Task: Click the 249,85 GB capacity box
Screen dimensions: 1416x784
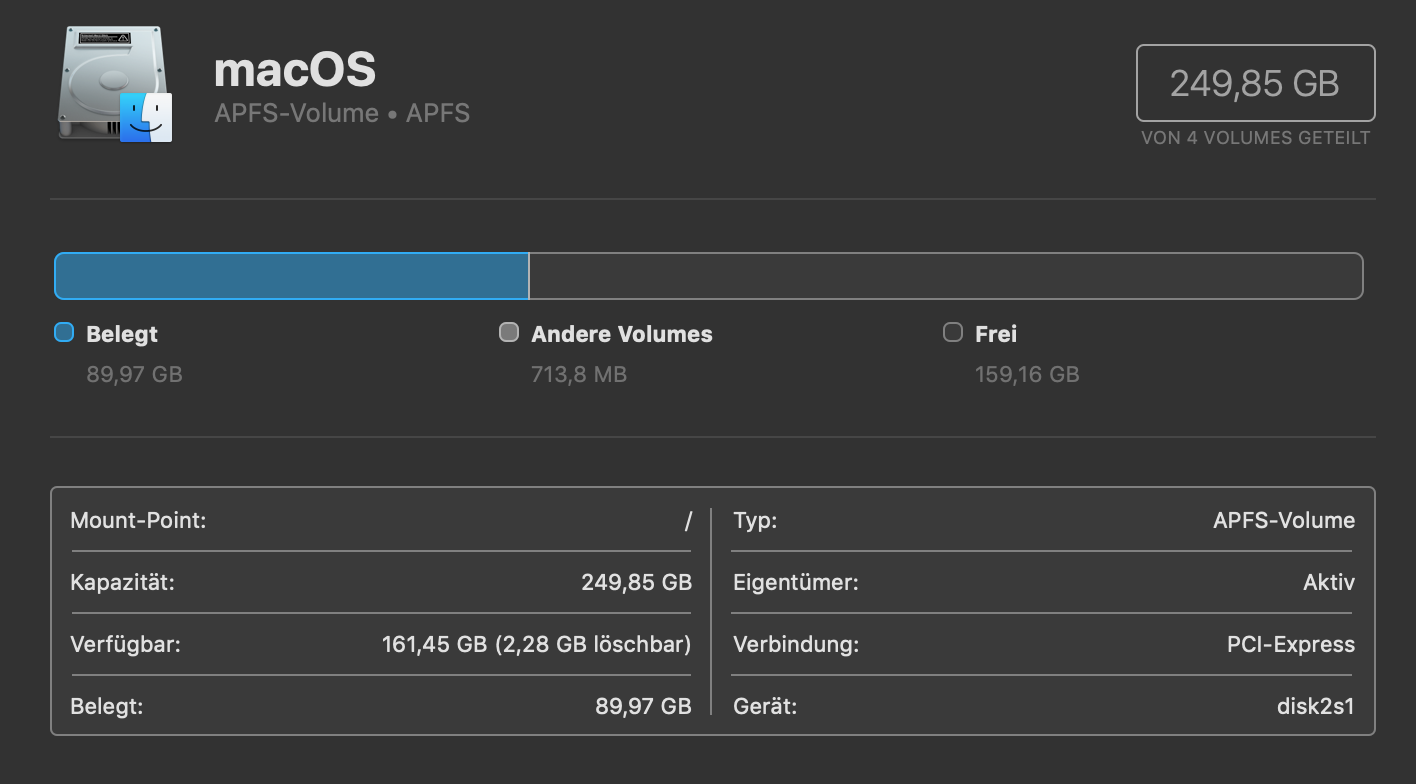Action: [x=1255, y=83]
